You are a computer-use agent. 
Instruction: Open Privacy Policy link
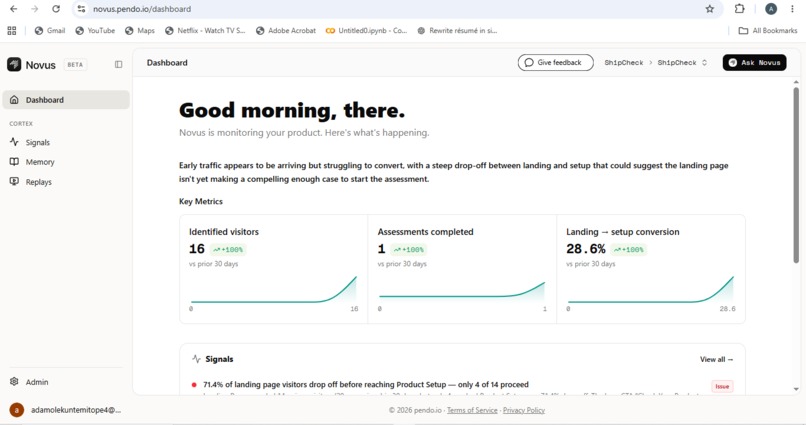pyautogui.click(x=524, y=410)
